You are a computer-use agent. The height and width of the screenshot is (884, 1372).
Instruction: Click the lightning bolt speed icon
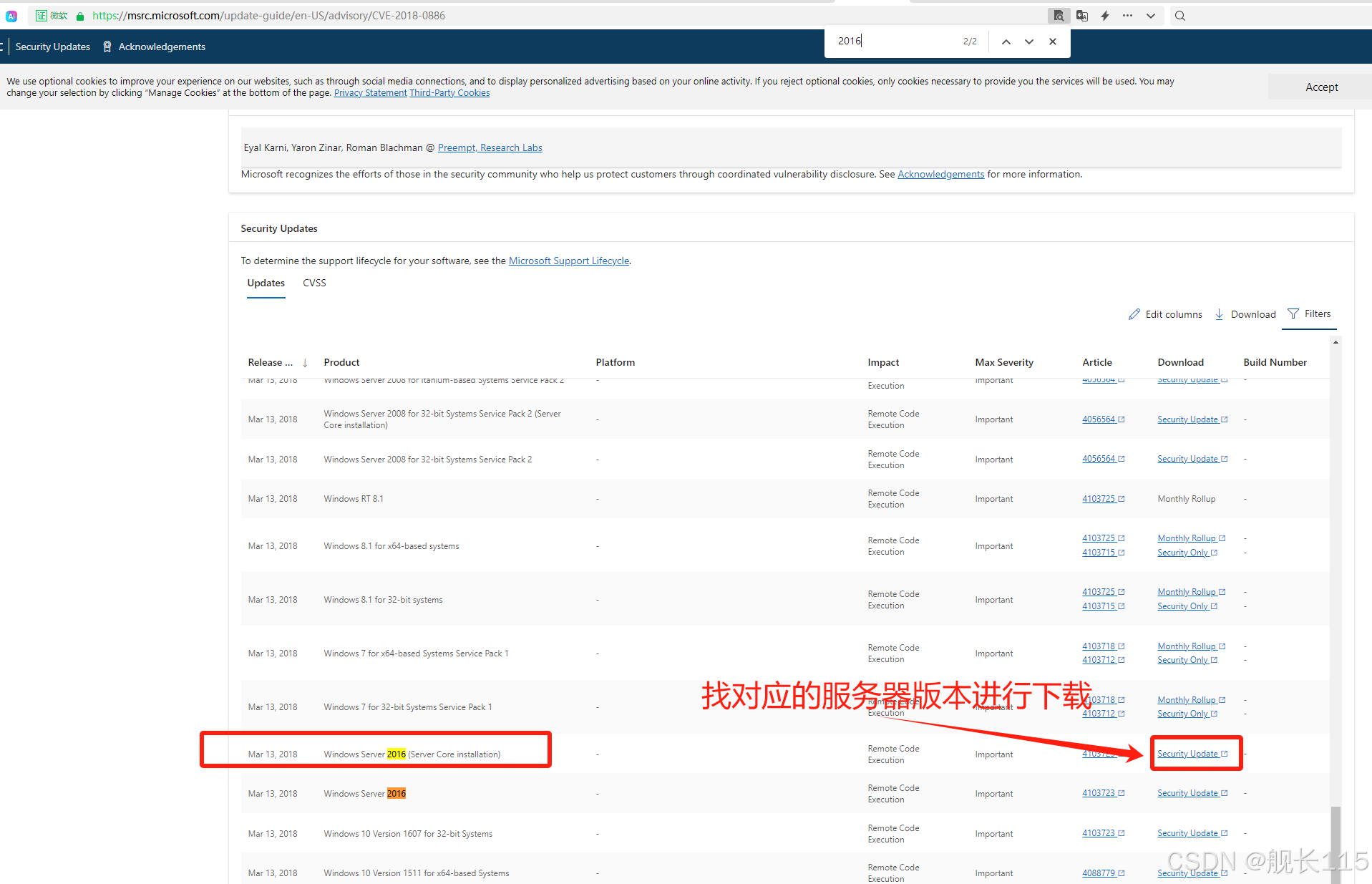[1104, 16]
